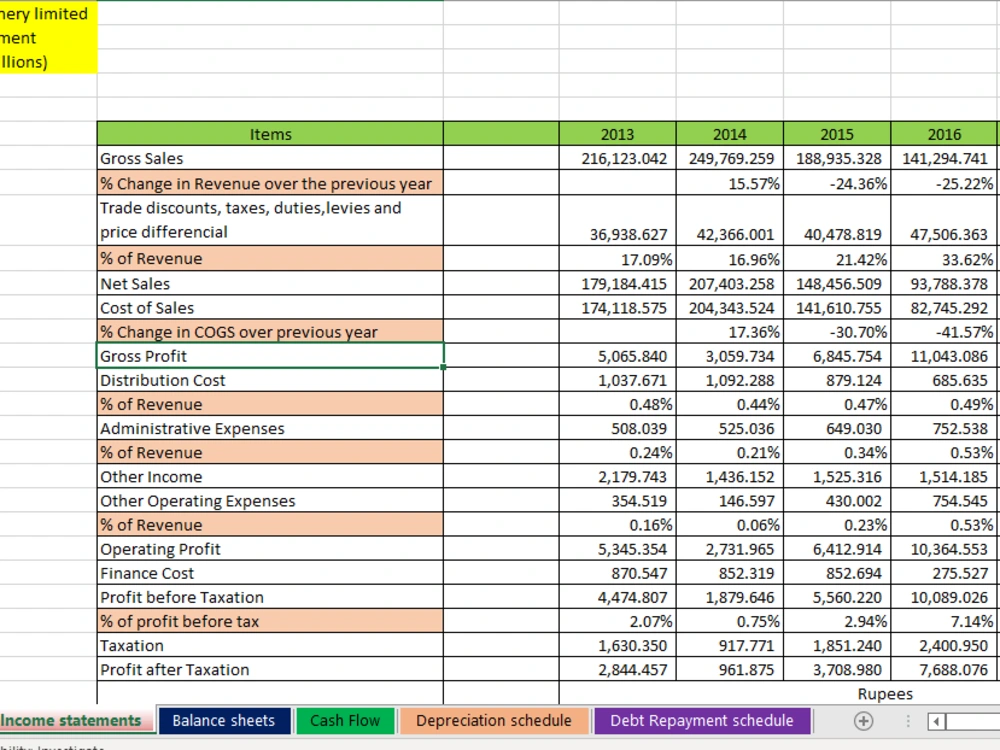Click the Distribution Cost value 1,092.288

(x=730, y=380)
